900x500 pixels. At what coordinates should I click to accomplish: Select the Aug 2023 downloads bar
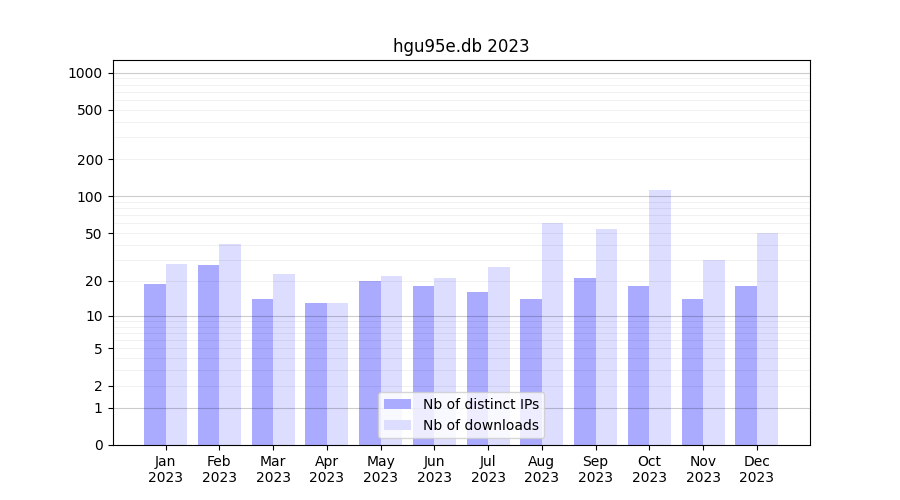coord(552,333)
